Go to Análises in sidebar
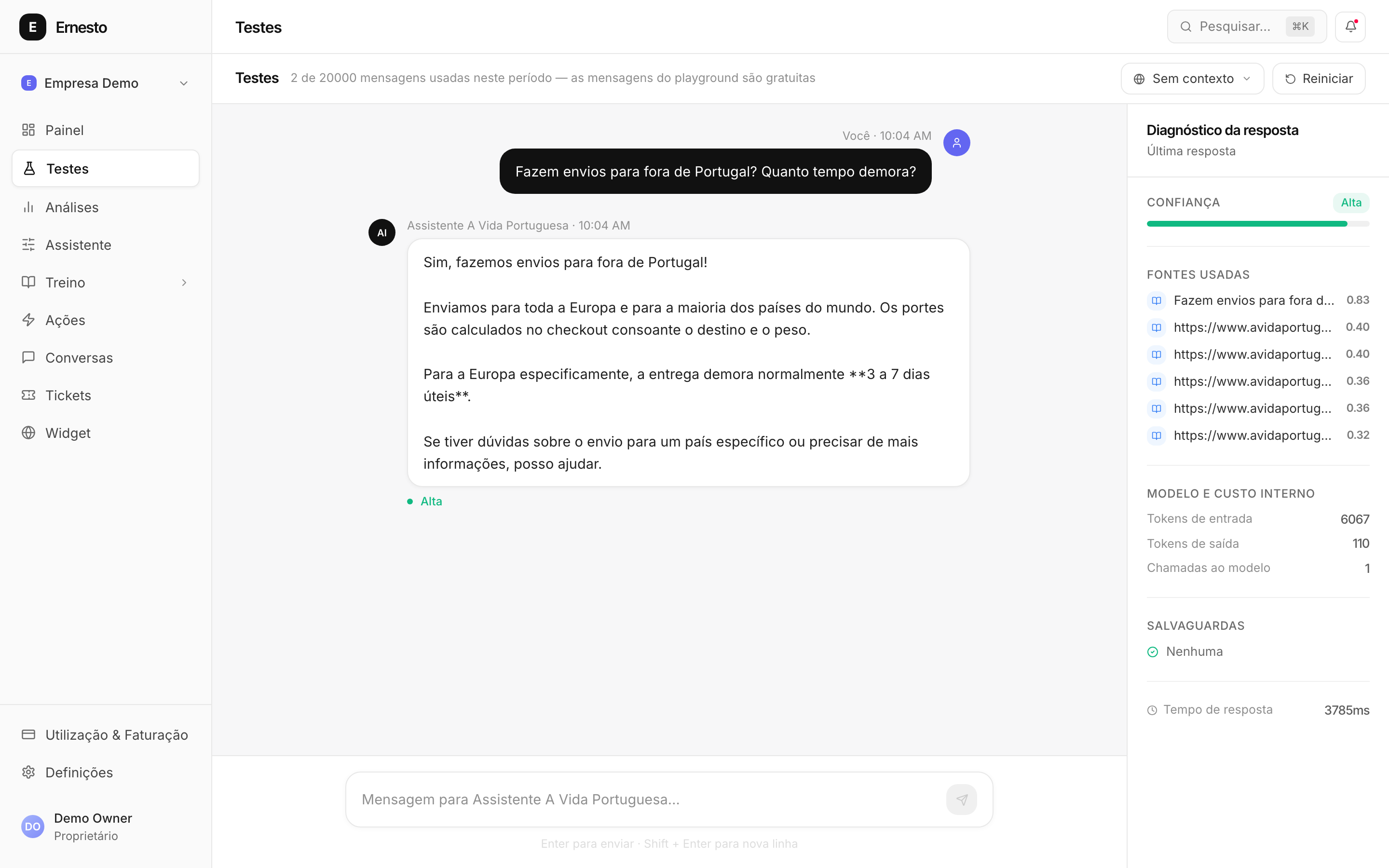 point(106,207)
